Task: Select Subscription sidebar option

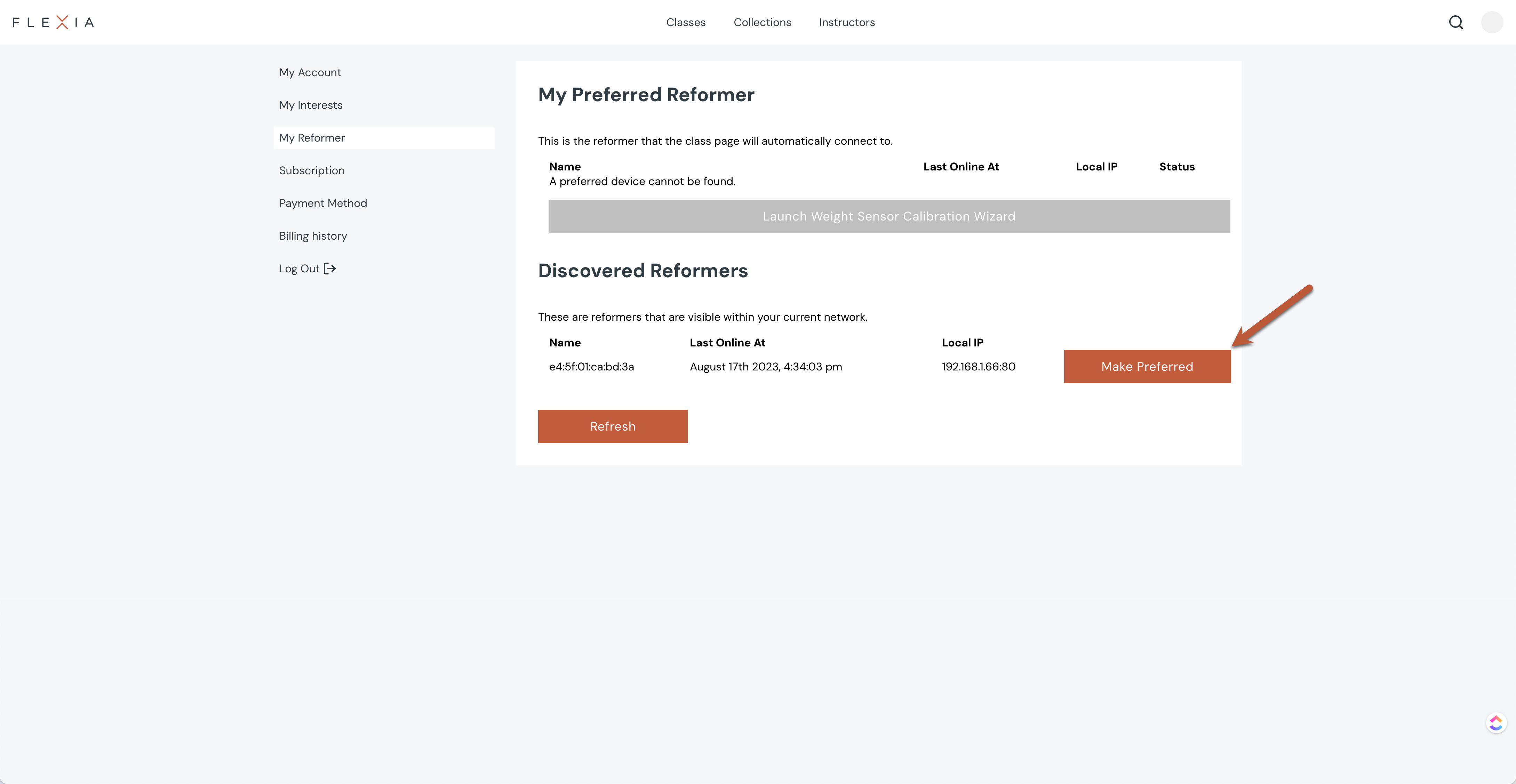Action: coord(311,170)
